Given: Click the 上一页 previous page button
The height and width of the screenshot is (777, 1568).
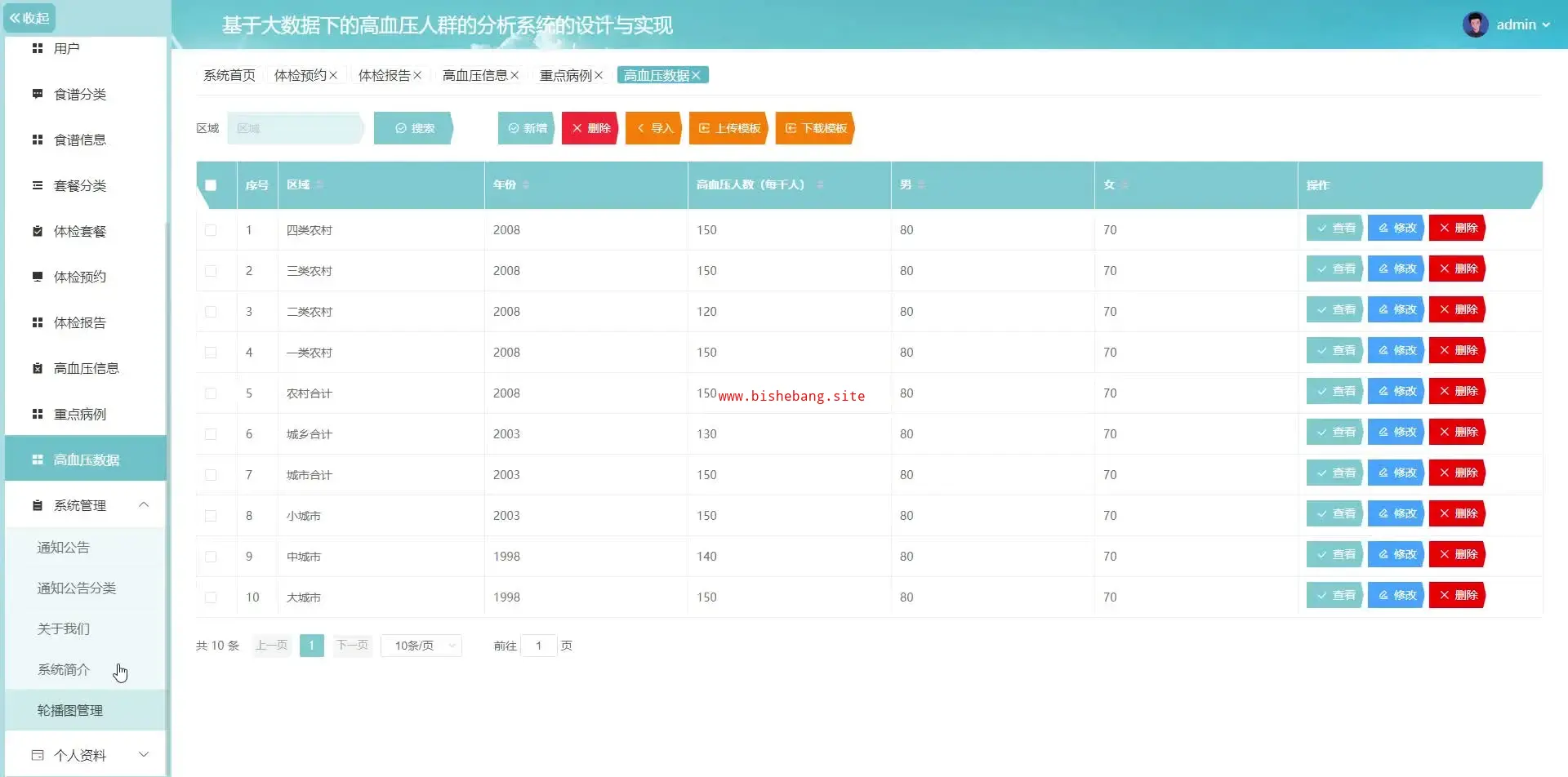Looking at the screenshot, I should coord(272,646).
